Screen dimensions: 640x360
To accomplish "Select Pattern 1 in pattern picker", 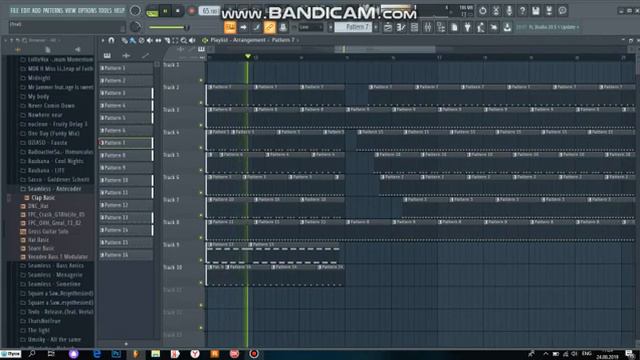I will [x=126, y=68].
